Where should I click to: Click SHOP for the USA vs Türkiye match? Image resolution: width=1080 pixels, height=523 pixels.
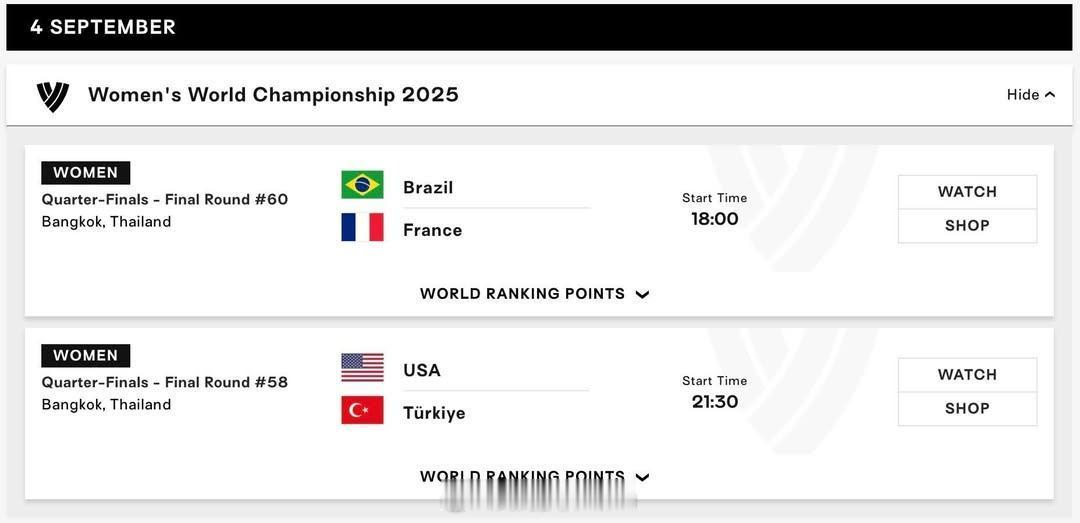[x=967, y=409]
